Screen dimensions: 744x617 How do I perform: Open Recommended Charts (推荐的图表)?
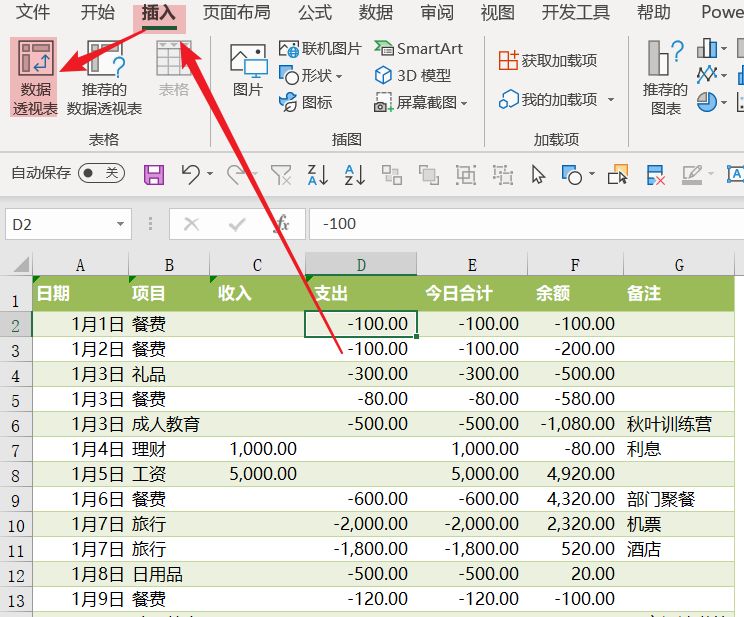pyautogui.click(x=666, y=77)
